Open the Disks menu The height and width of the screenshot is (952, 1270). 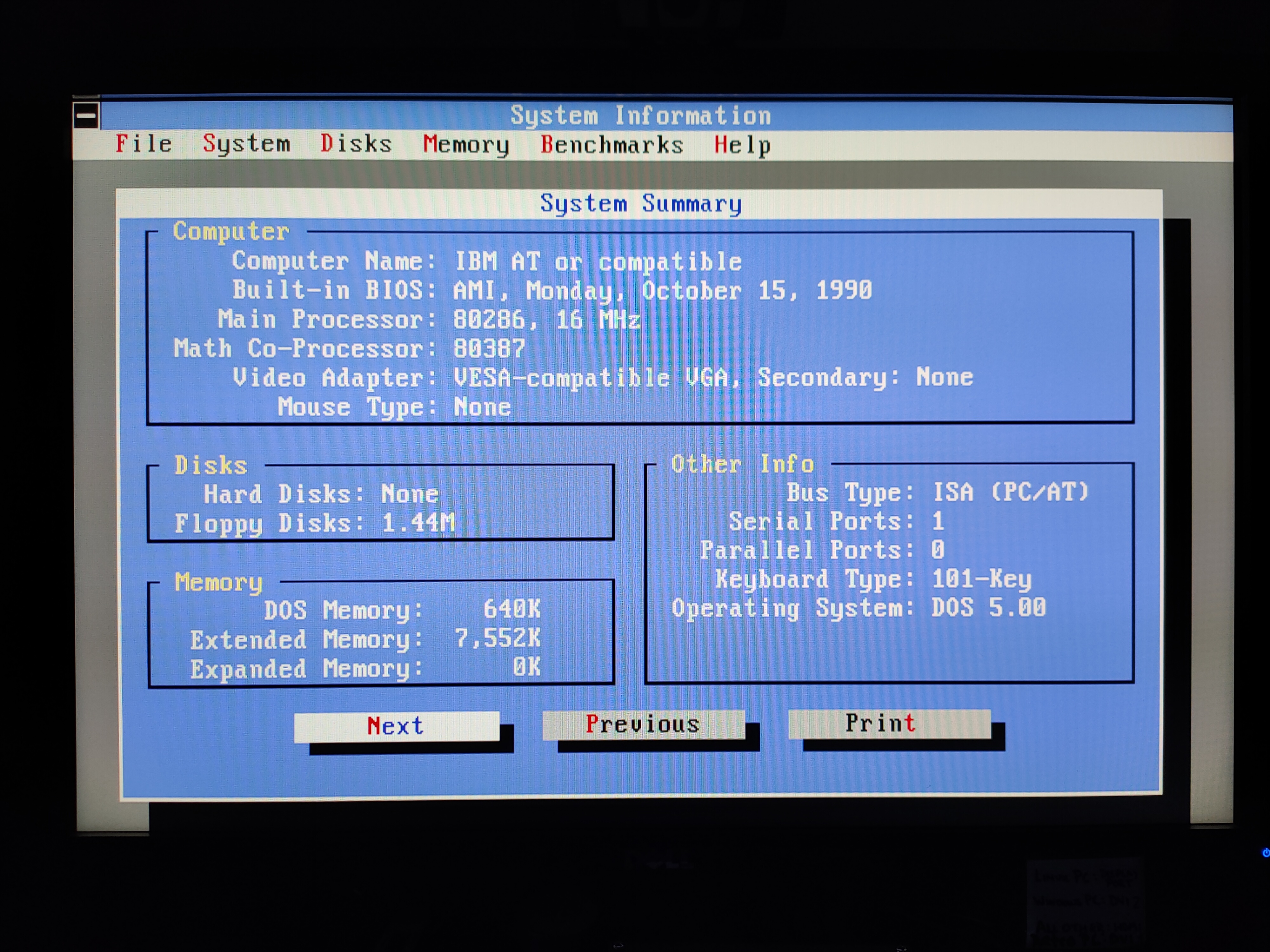tap(356, 143)
